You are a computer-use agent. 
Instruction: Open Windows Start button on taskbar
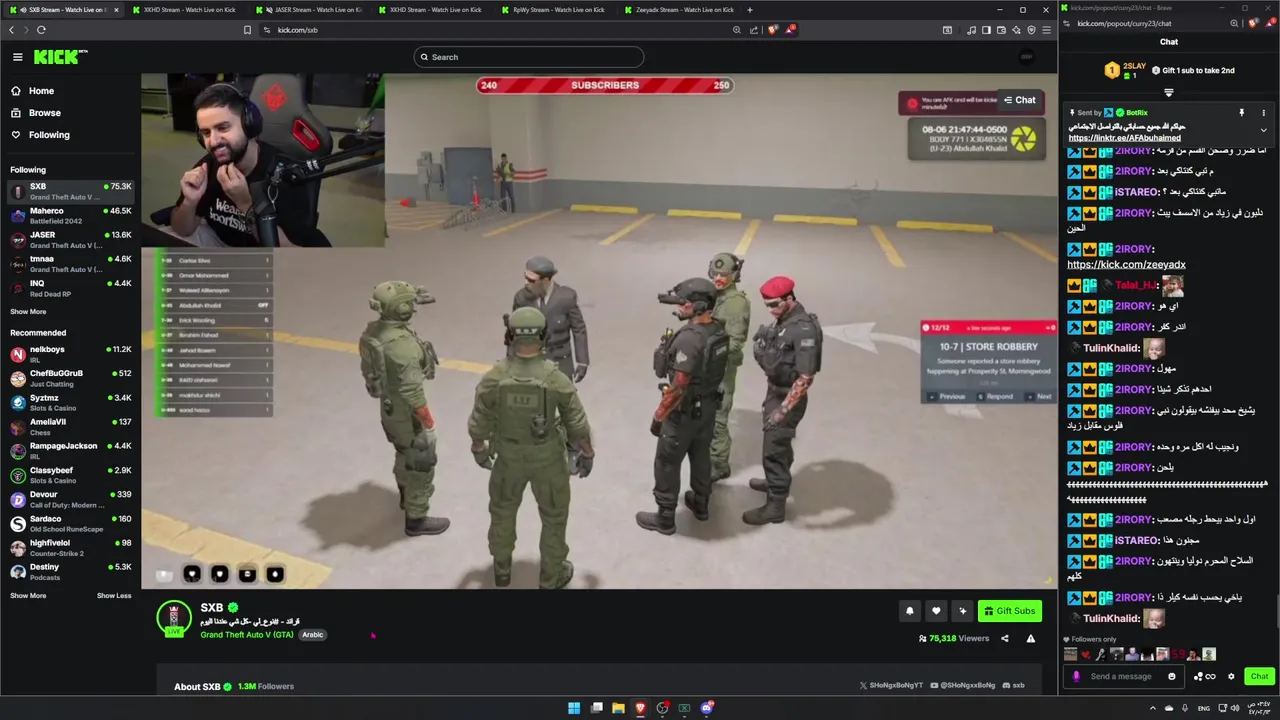point(574,708)
